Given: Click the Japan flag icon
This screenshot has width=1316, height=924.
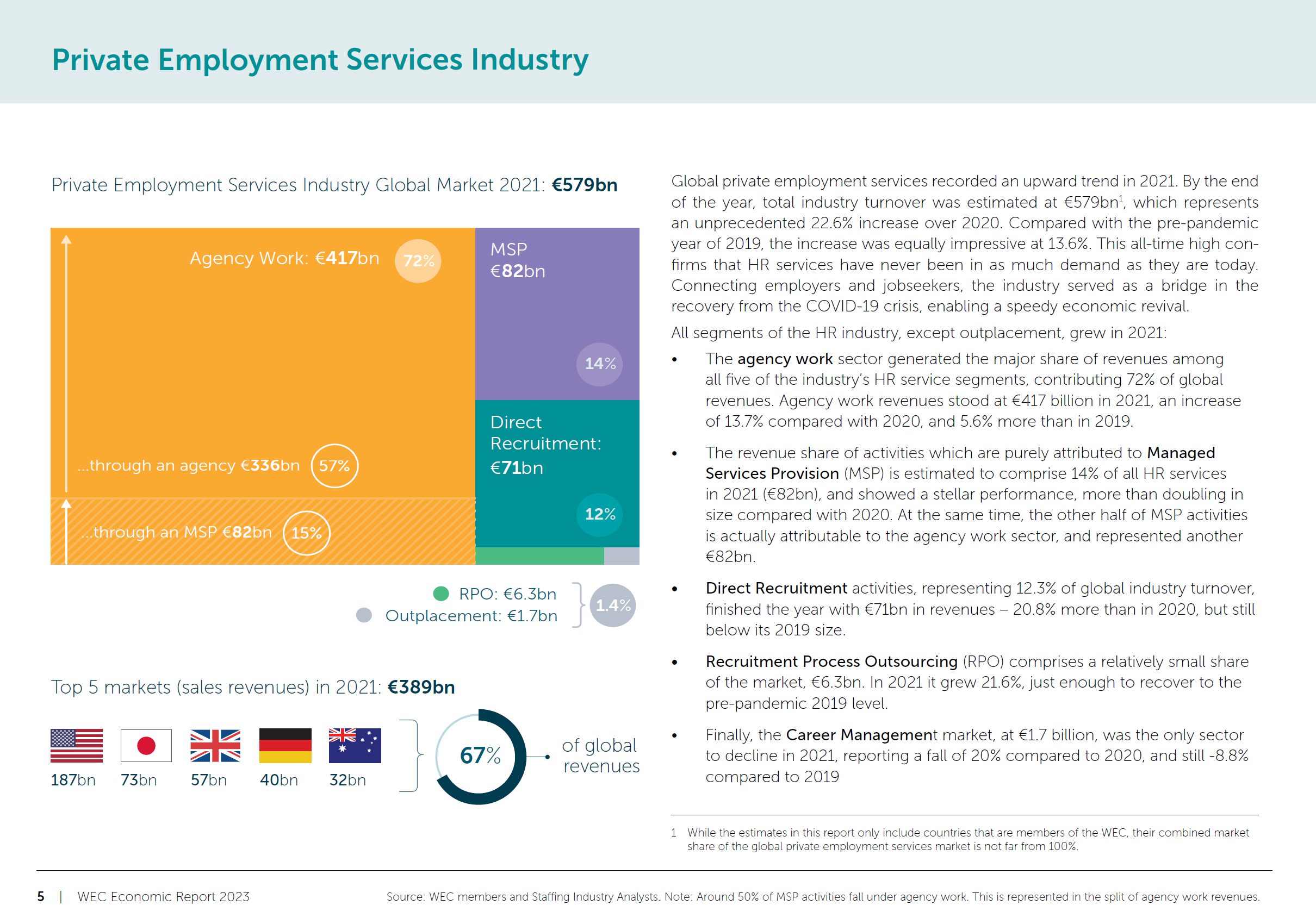Looking at the screenshot, I should coord(146,745).
